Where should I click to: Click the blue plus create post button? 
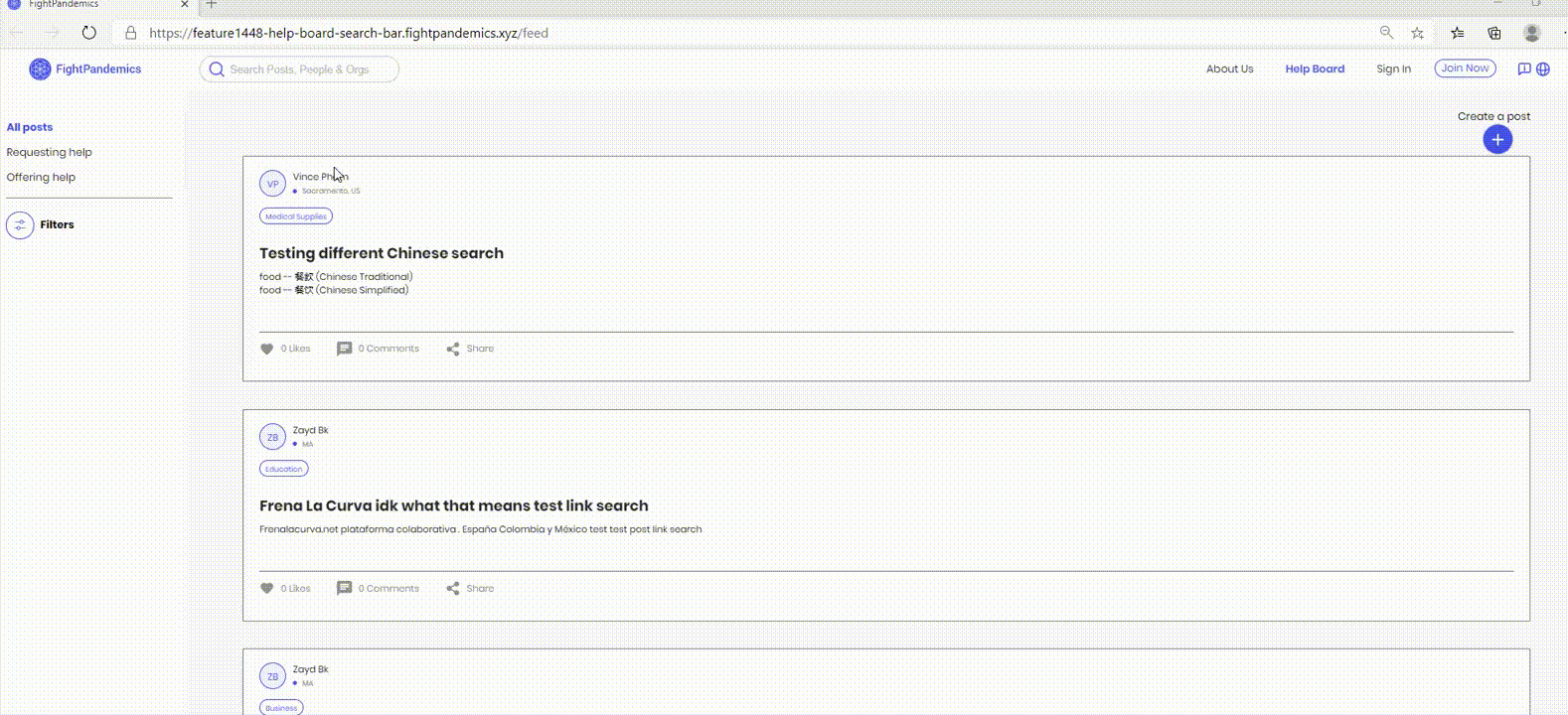(1497, 140)
